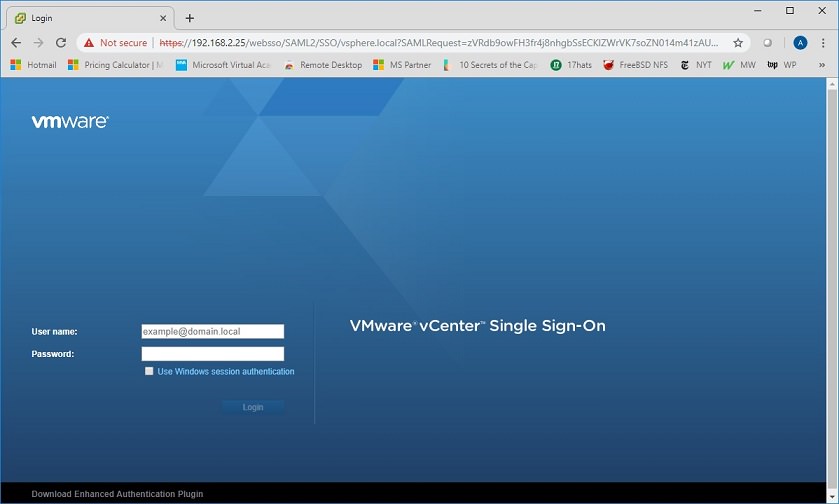This screenshot has height=504, width=839.
Task: Select the Login browser tab
Action: [90, 18]
